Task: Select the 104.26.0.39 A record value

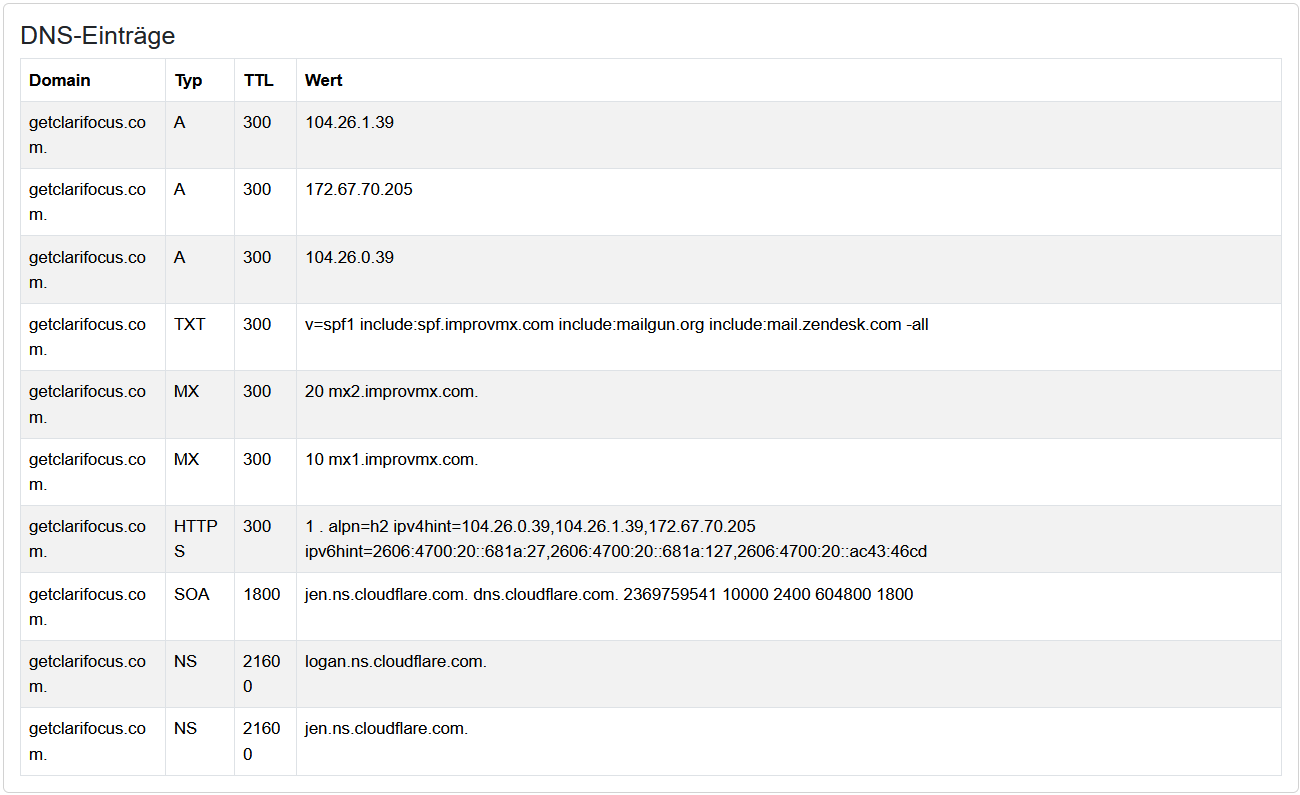Action: click(x=349, y=257)
